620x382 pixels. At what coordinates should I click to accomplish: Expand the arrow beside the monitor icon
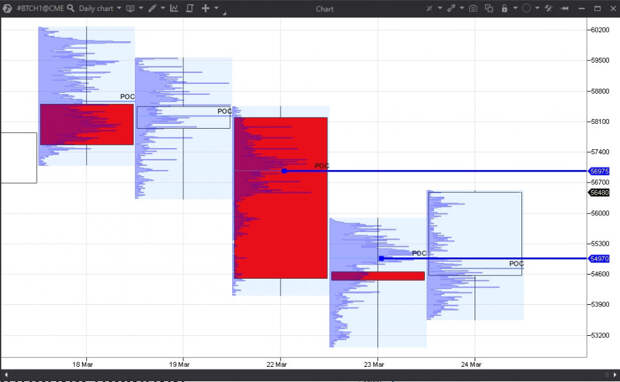(141, 8)
